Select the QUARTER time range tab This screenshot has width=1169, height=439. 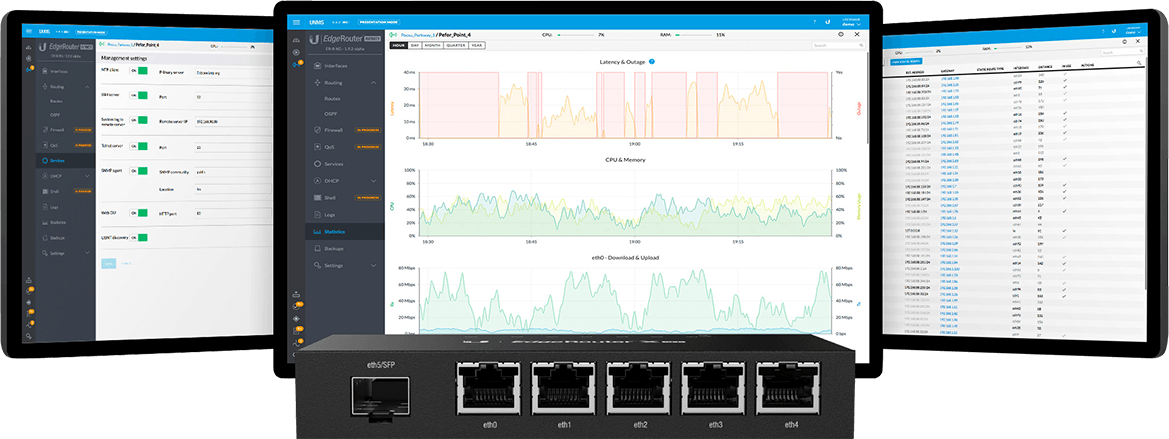click(456, 45)
